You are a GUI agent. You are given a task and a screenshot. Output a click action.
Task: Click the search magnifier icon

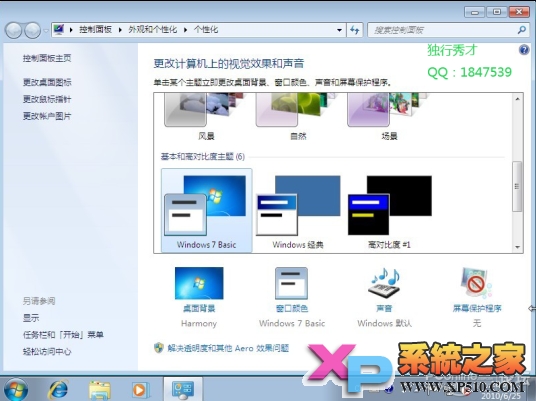point(522,30)
